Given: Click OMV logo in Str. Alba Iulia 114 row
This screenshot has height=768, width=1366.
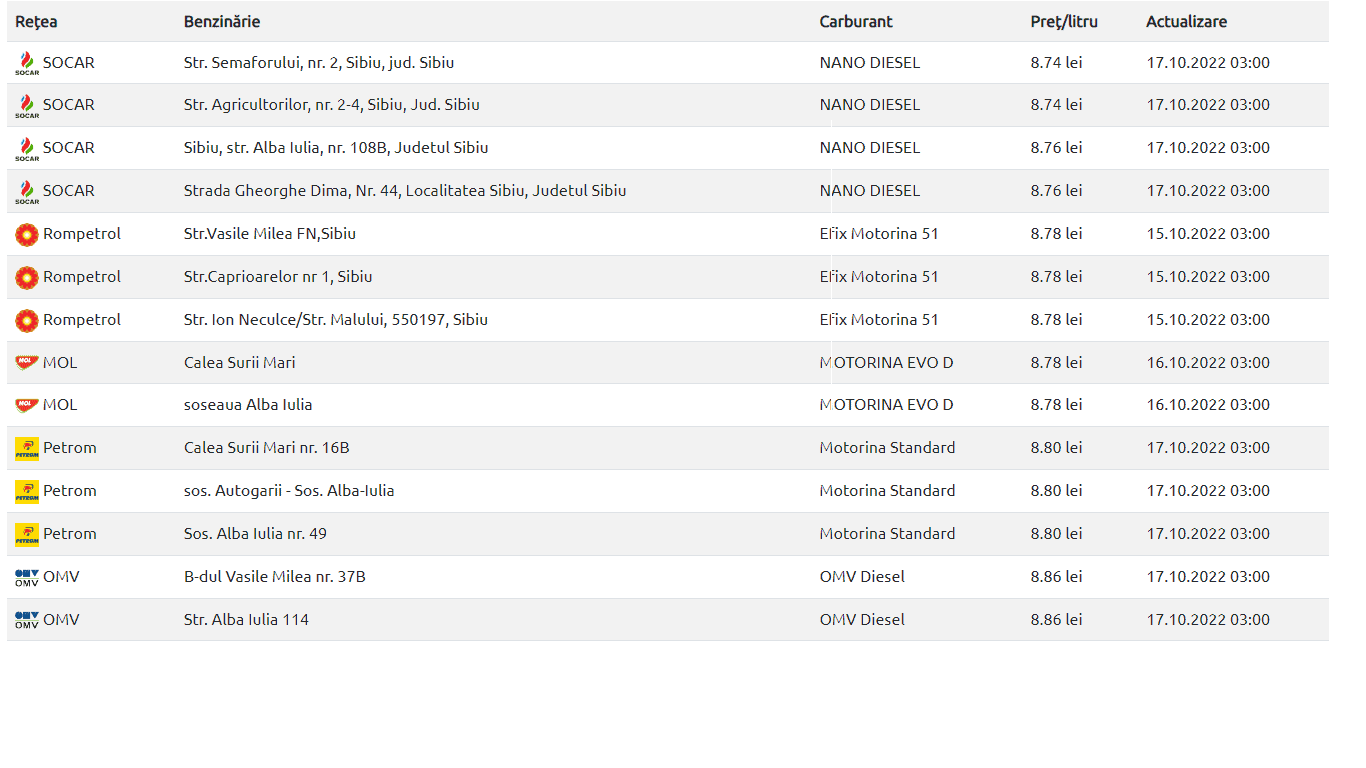Looking at the screenshot, I should [27, 620].
